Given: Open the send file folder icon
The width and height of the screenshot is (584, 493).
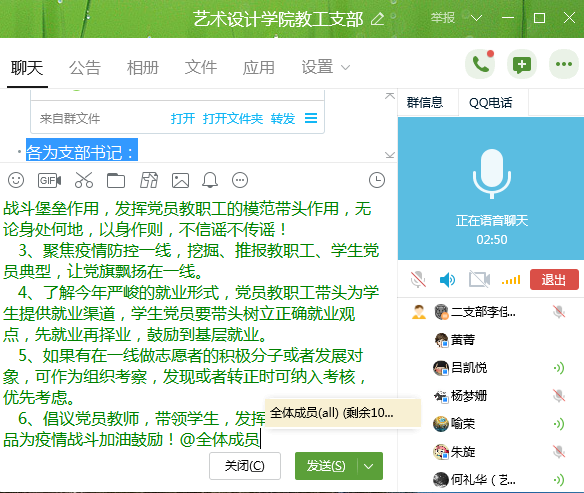Looking at the screenshot, I should tap(116, 181).
